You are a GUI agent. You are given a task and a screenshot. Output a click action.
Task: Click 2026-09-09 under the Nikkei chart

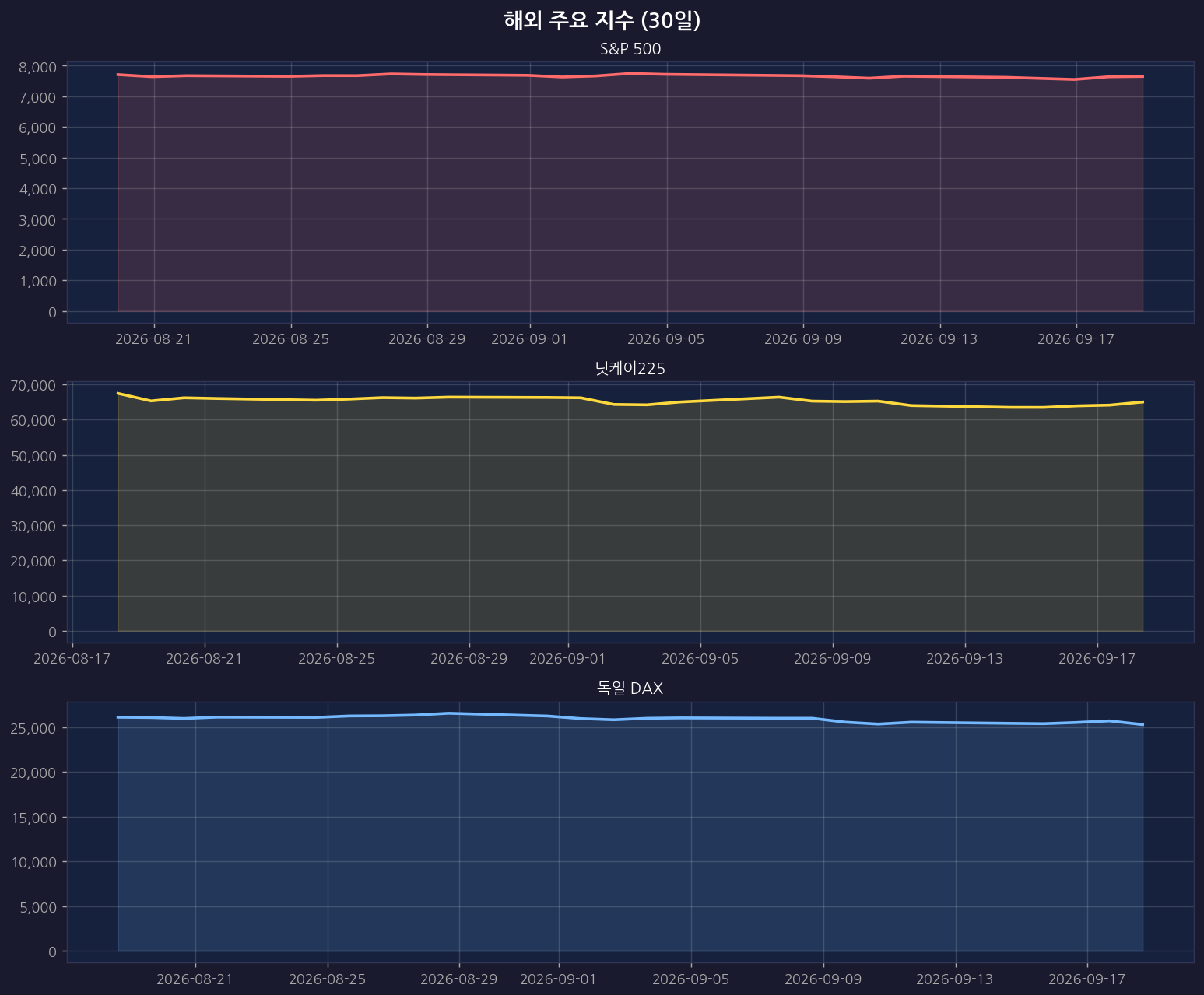(833, 659)
